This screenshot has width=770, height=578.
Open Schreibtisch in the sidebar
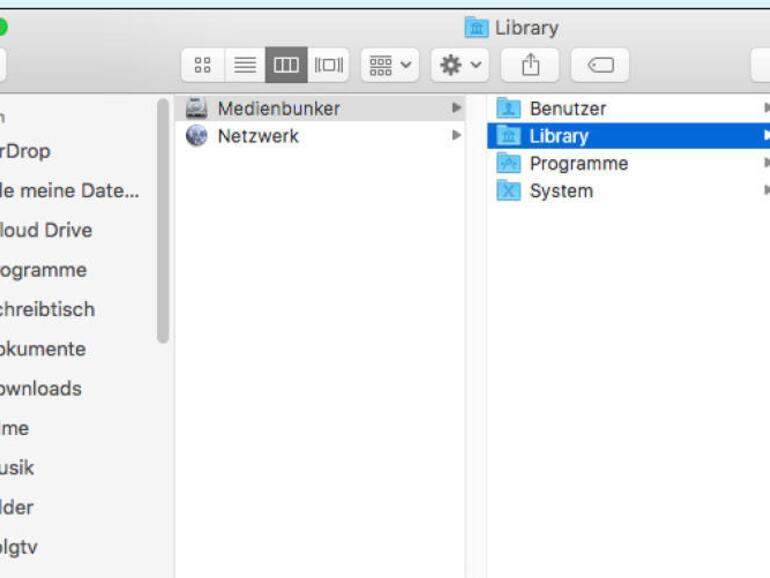pos(47,309)
